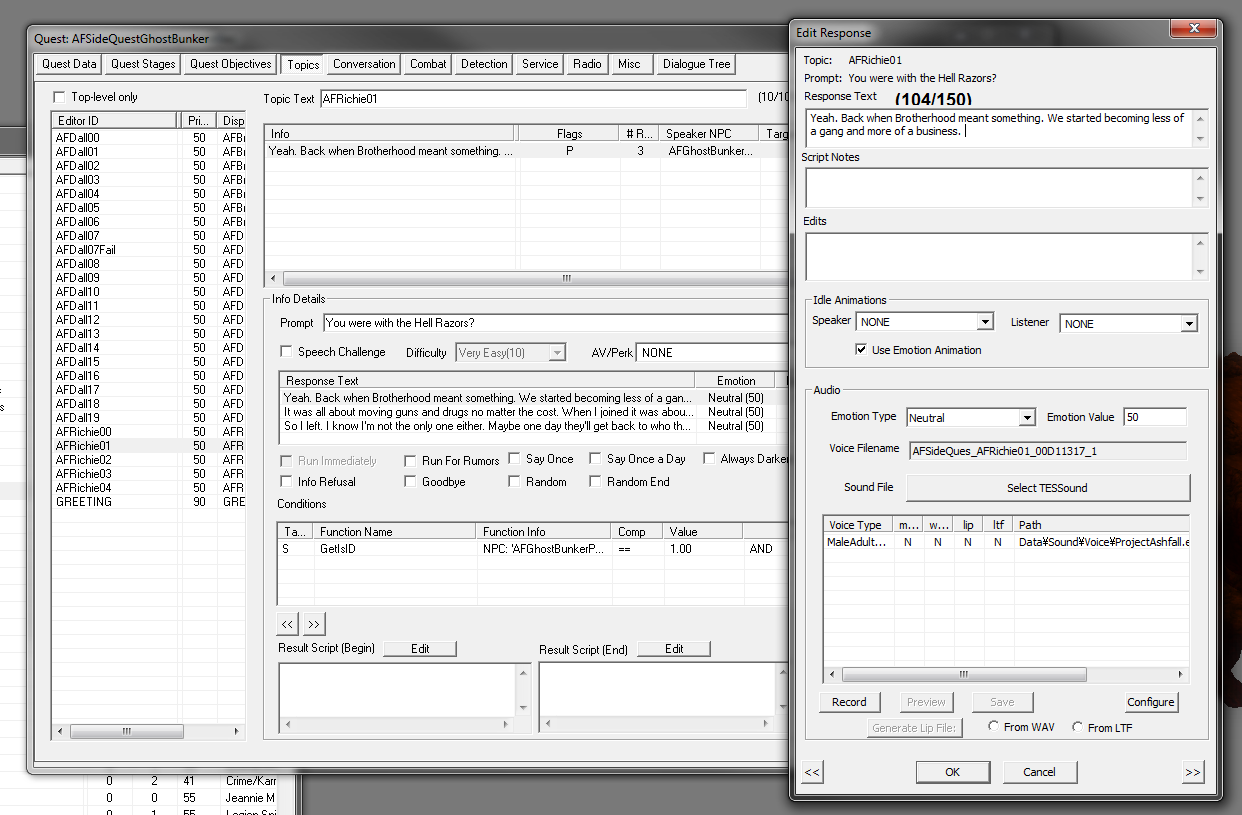Go to the Combat tab
The width and height of the screenshot is (1242, 815).
[428, 64]
